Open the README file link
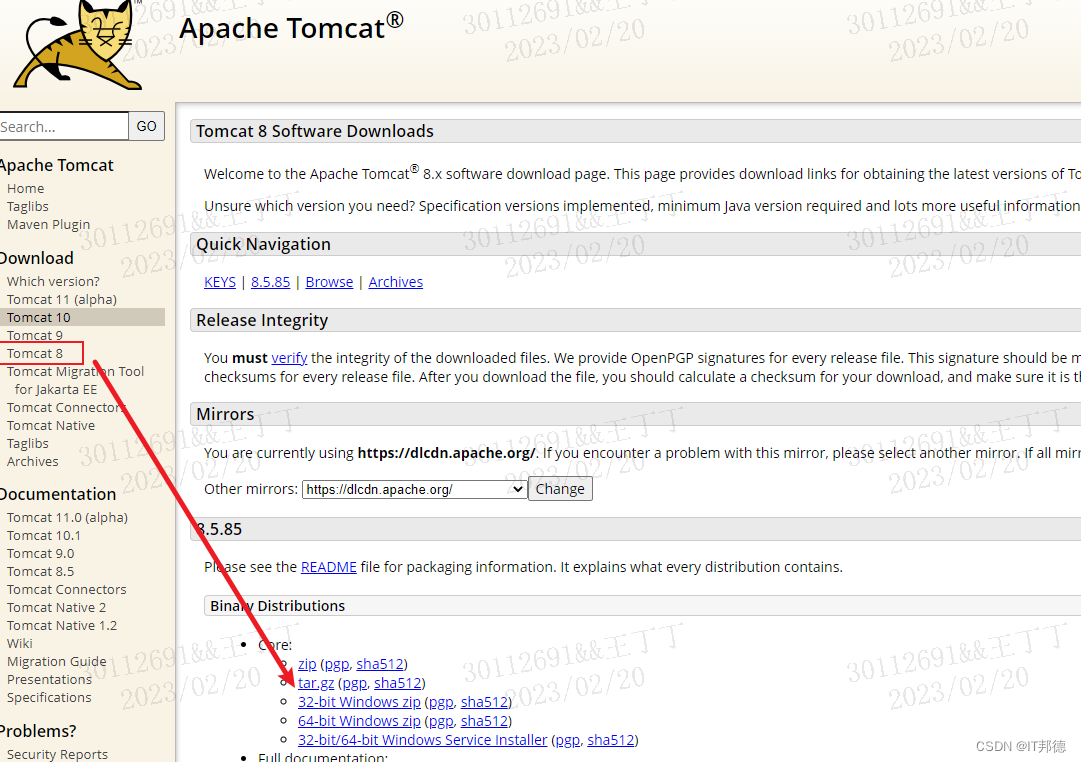Viewport: 1081px width, 762px height. (x=329, y=567)
